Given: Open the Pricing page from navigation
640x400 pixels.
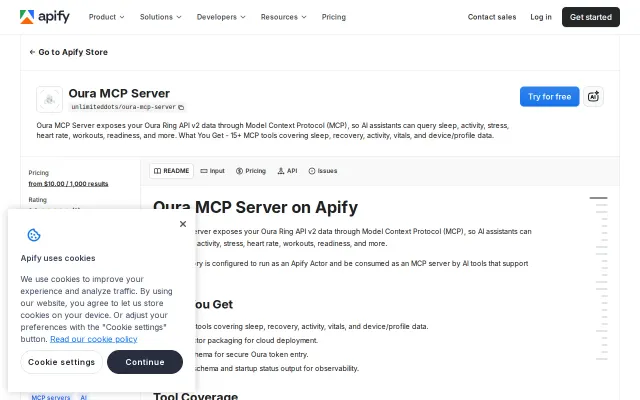Looking at the screenshot, I should [333, 17].
